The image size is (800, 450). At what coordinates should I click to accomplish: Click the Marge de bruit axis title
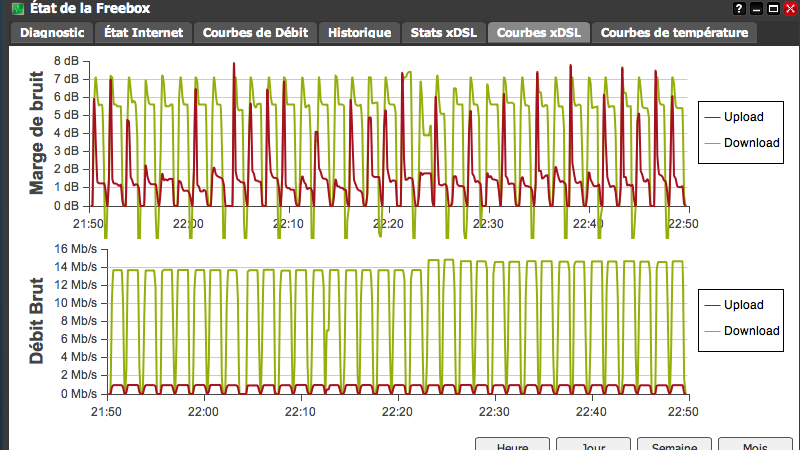pyautogui.click(x=36, y=133)
